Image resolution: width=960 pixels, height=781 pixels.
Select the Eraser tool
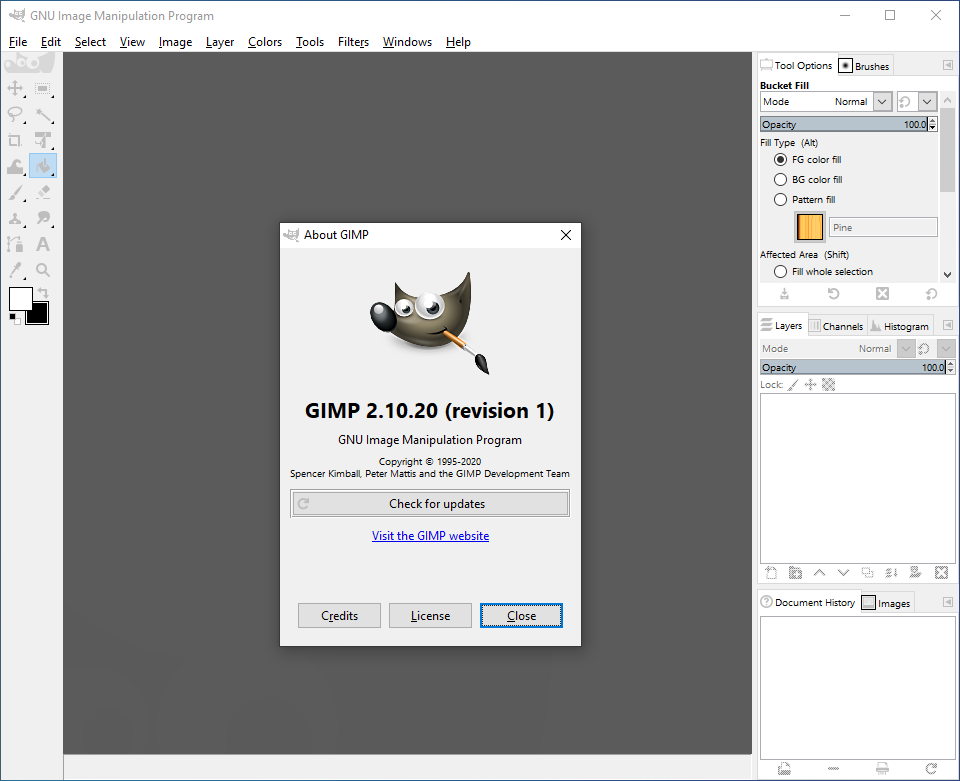pyautogui.click(x=42, y=192)
